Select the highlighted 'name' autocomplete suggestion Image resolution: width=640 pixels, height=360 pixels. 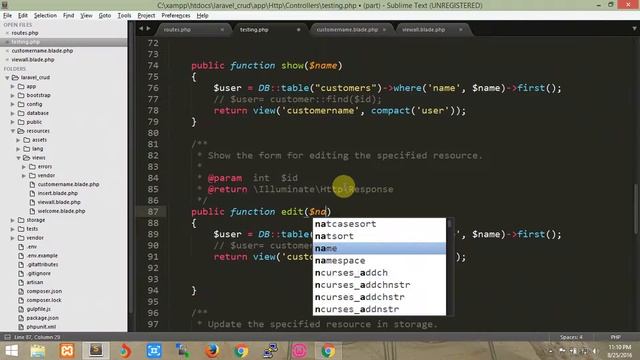(380, 248)
